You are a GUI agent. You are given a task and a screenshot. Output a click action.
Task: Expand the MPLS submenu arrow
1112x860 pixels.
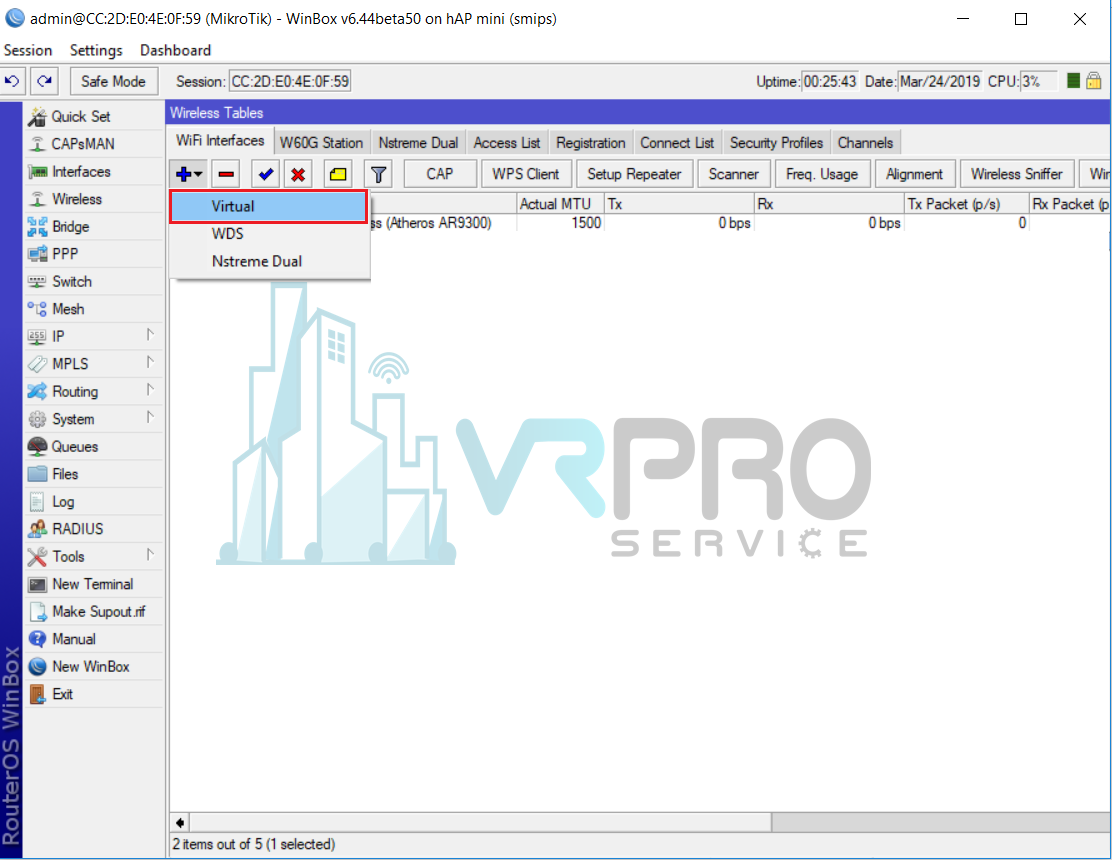pos(150,362)
